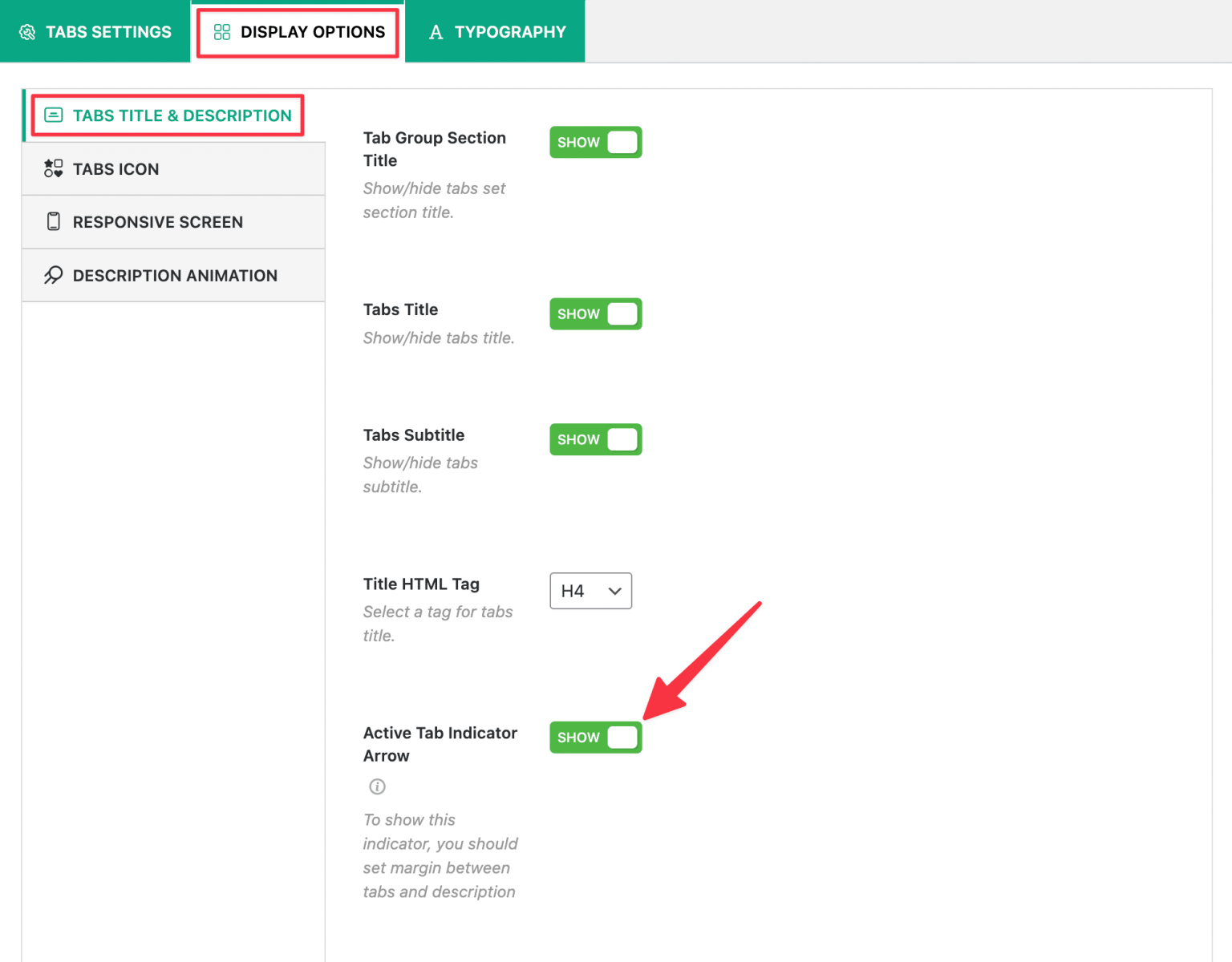Image resolution: width=1232 pixels, height=962 pixels.
Task: Toggle the Tabs Title visibility switch
Action: click(595, 313)
